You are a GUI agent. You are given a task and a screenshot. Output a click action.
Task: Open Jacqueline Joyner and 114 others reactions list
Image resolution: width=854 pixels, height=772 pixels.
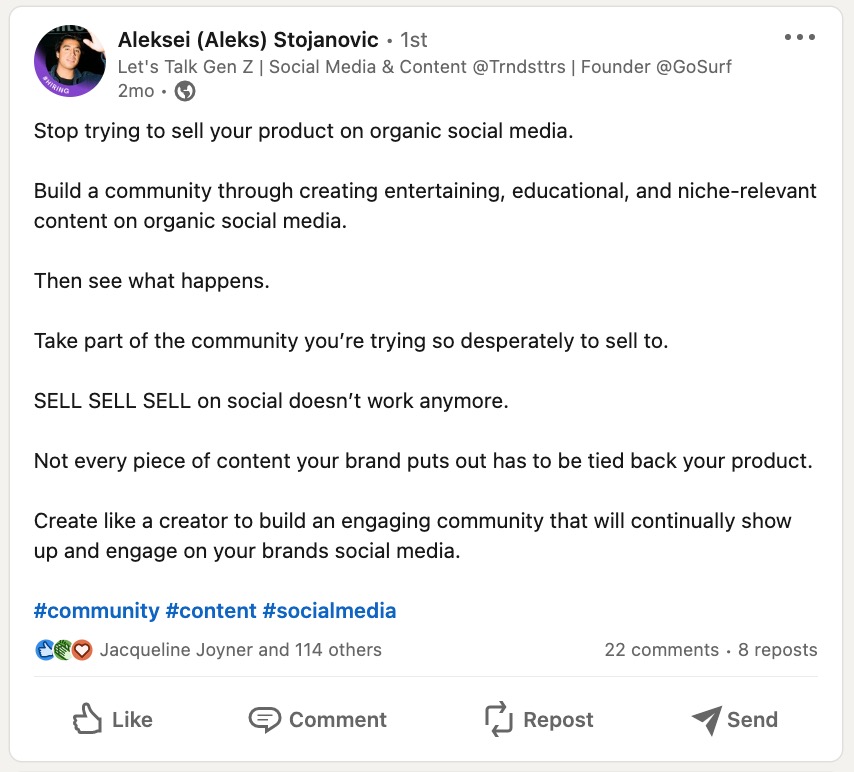240,649
